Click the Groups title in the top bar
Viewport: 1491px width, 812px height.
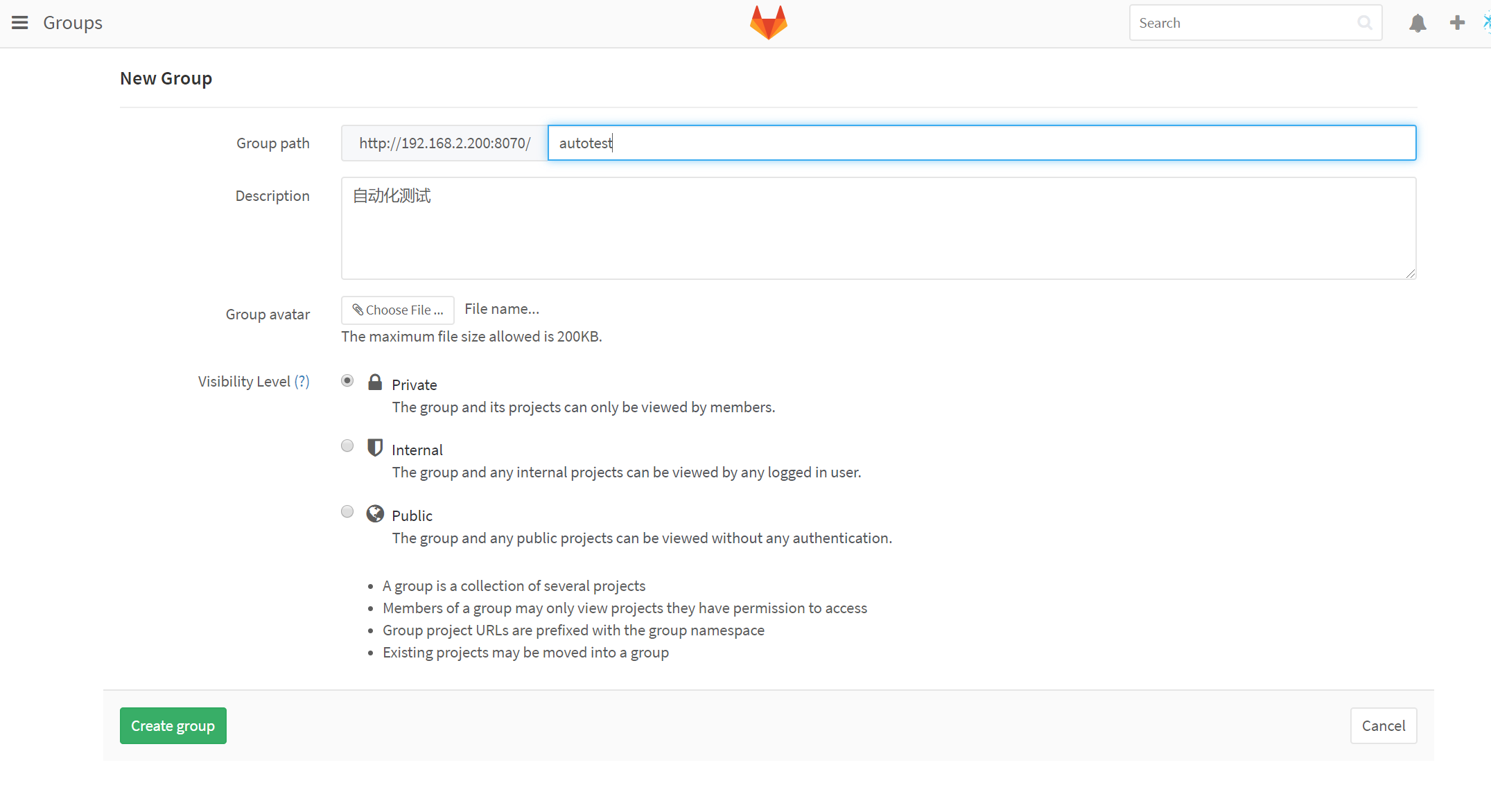point(72,22)
